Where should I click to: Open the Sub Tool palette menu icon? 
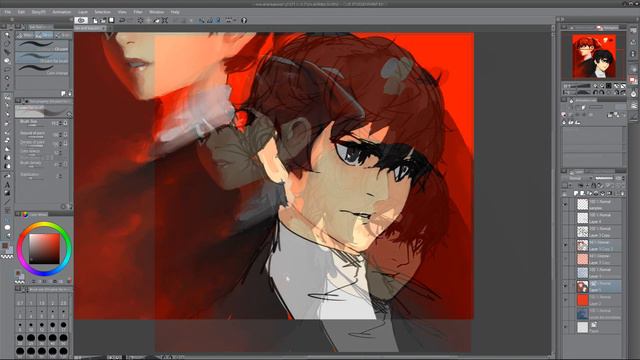[18, 27]
